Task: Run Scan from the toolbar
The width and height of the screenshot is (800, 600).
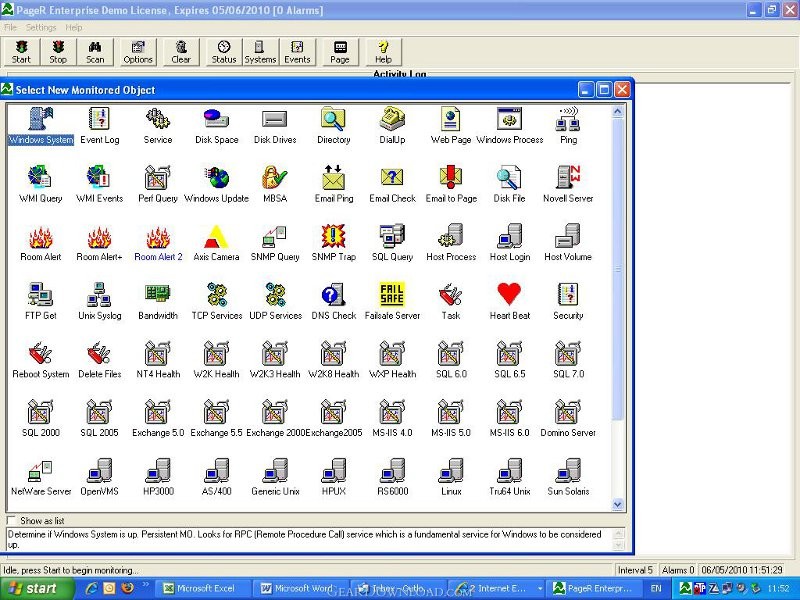Action: point(95,52)
